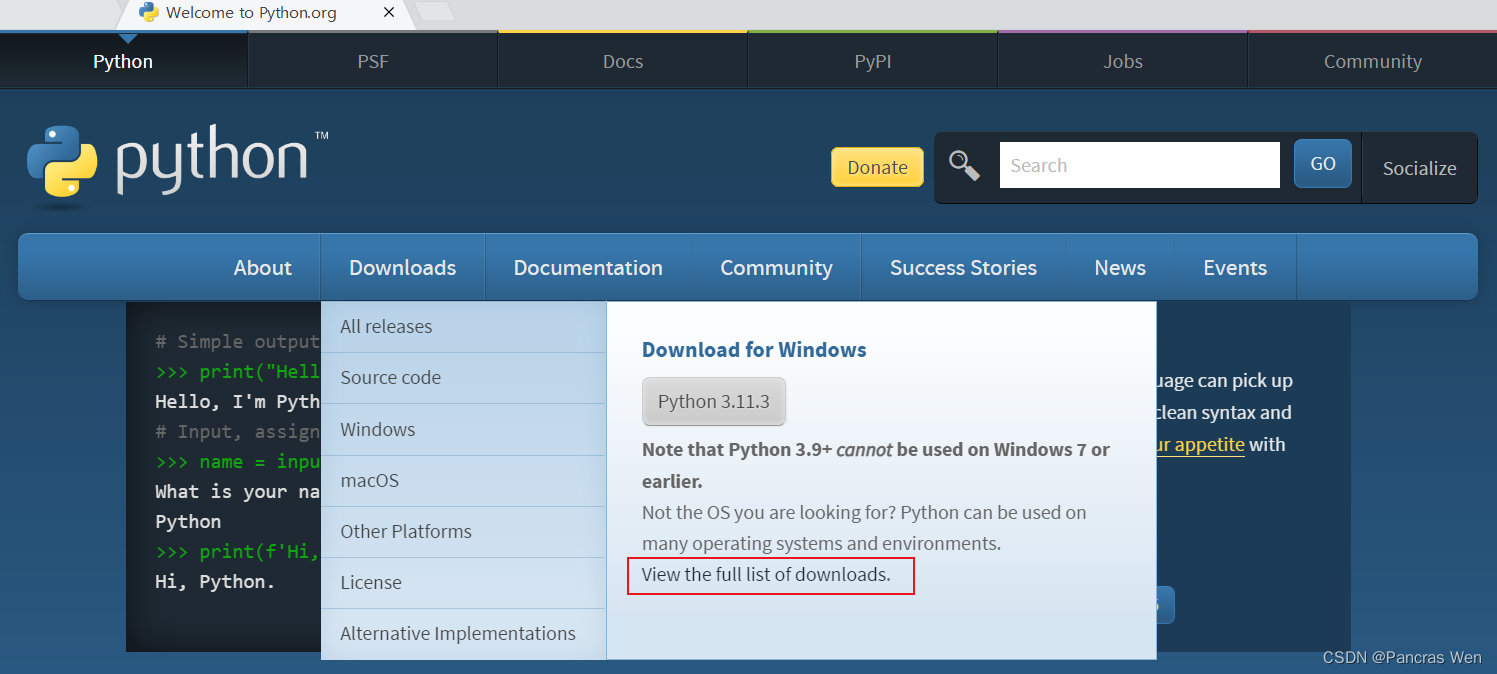Open the Success Stories menu

coord(963,268)
